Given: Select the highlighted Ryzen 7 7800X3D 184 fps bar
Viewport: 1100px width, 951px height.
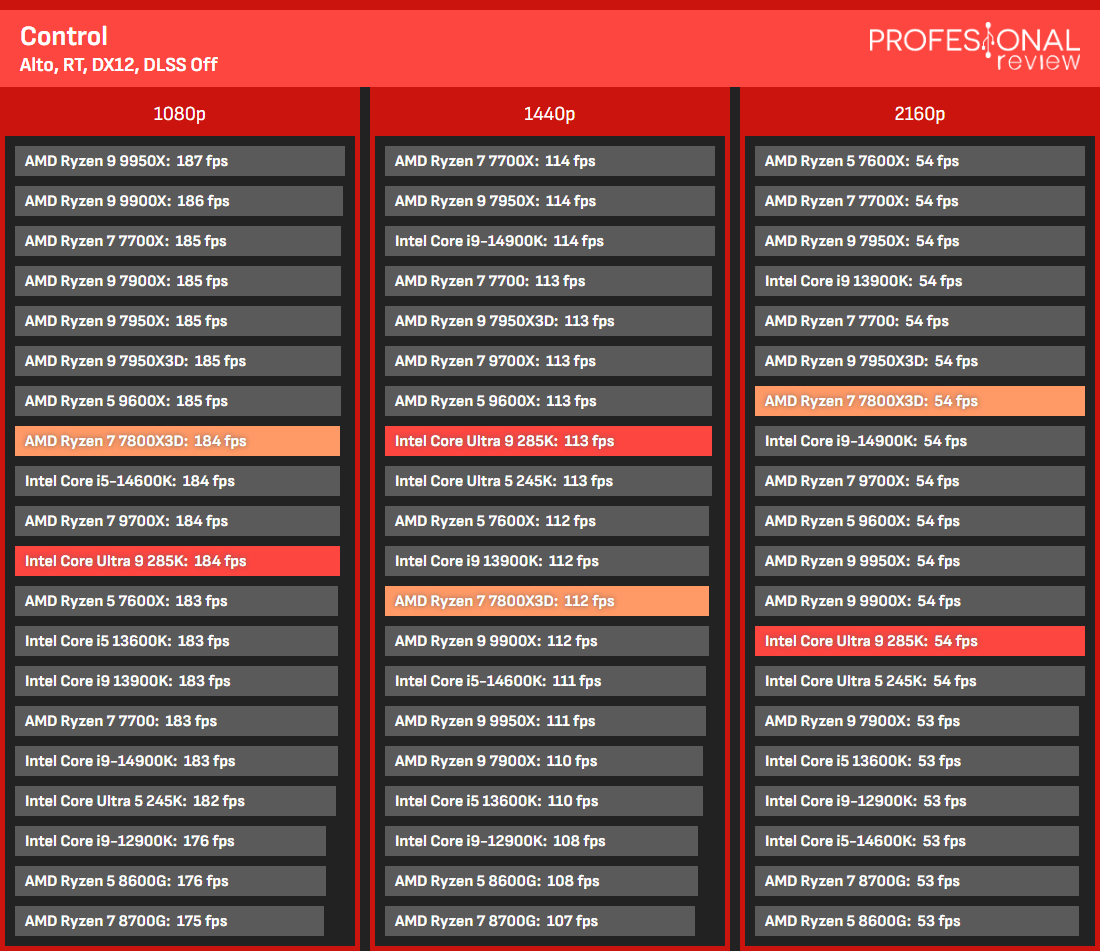Looking at the screenshot, I should point(177,441).
